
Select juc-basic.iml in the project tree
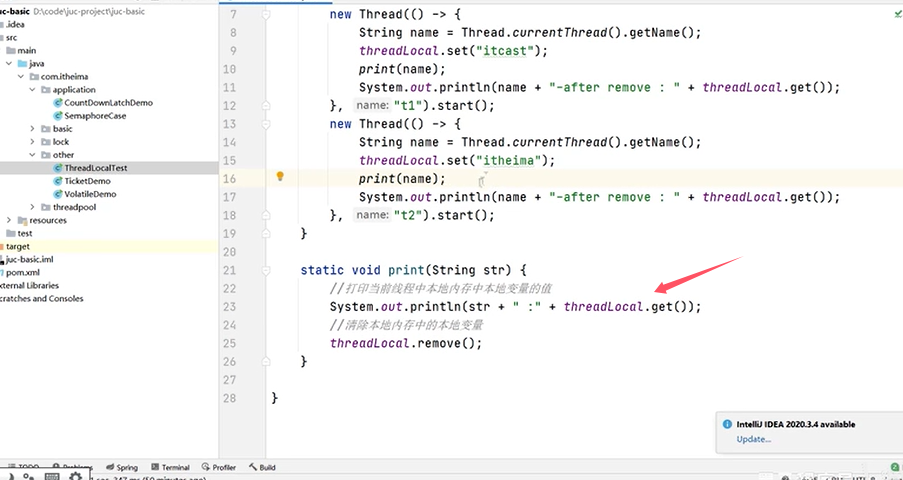pyautogui.click(x=29, y=259)
